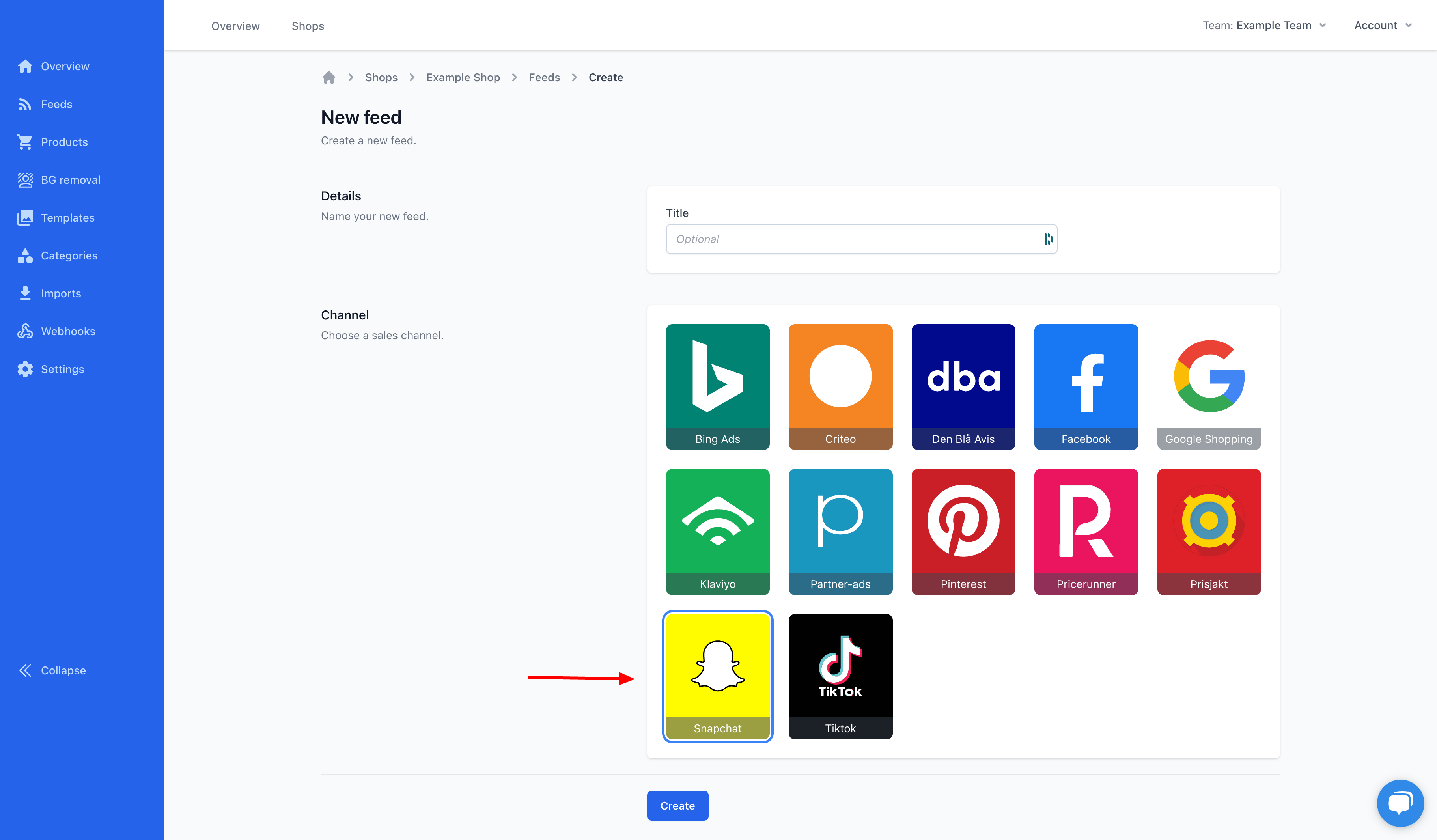Image resolution: width=1437 pixels, height=840 pixels.
Task: Open Categories in the sidebar
Action: tap(69, 256)
